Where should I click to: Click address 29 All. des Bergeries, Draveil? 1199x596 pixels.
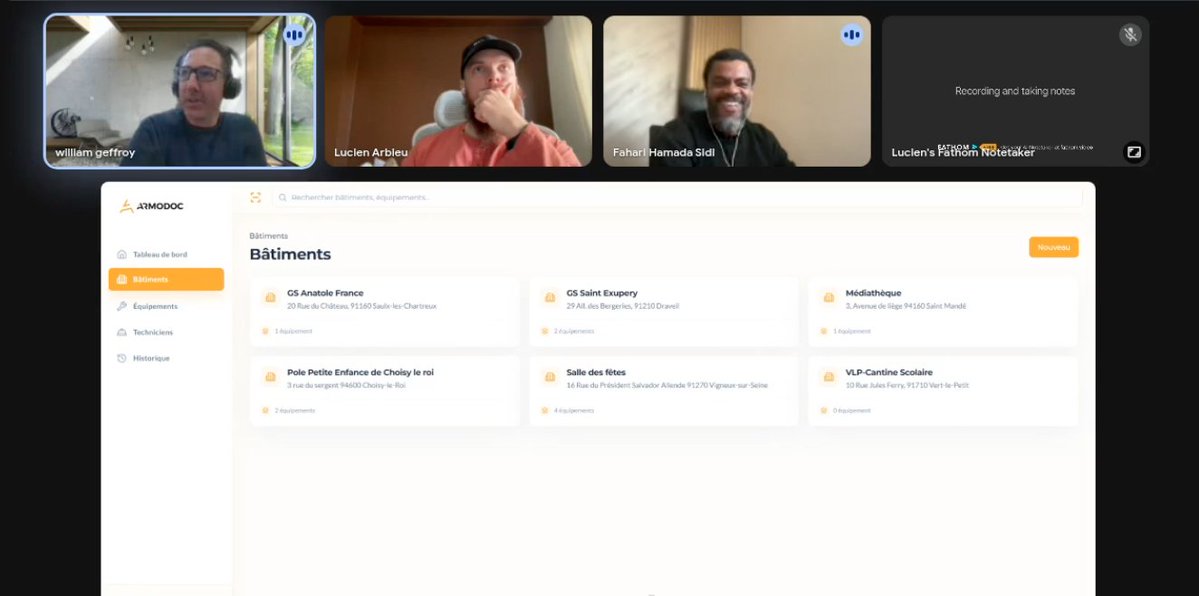(622, 306)
